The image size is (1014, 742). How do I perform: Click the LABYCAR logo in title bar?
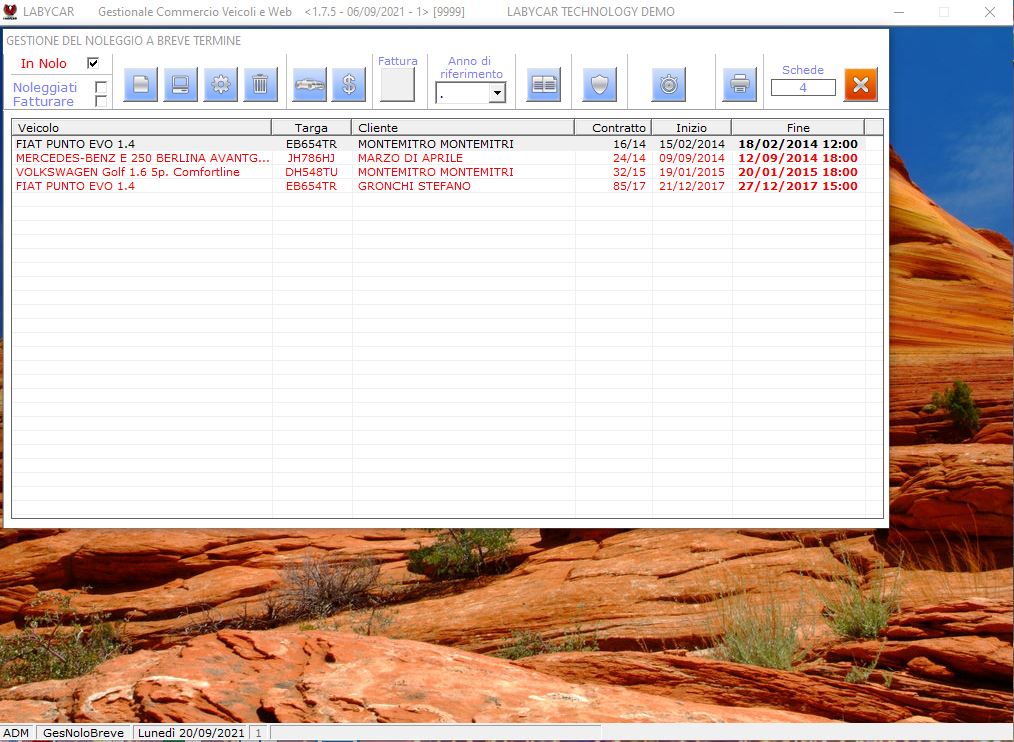coord(10,12)
